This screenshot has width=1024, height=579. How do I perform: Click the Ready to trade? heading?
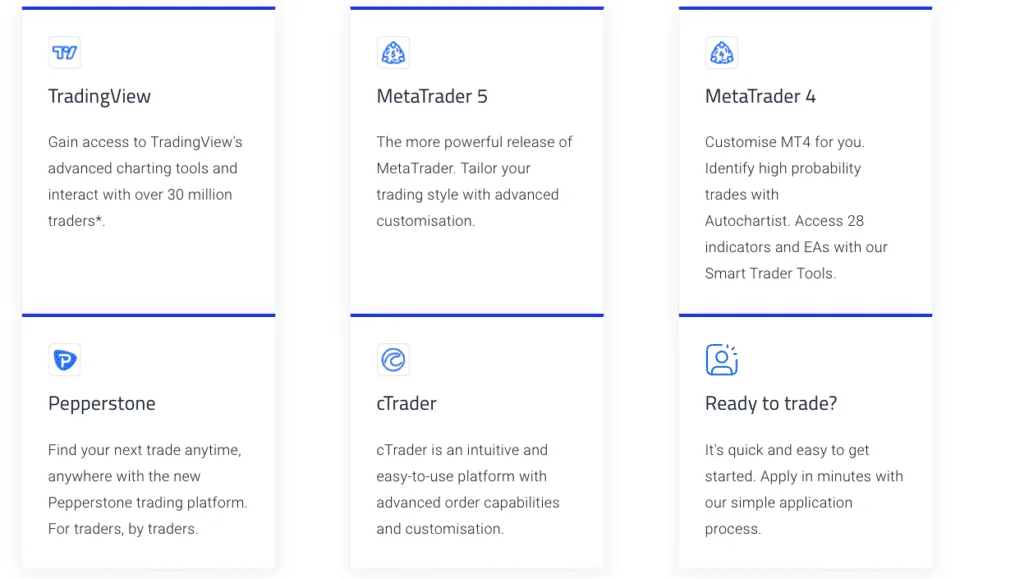[771, 403]
